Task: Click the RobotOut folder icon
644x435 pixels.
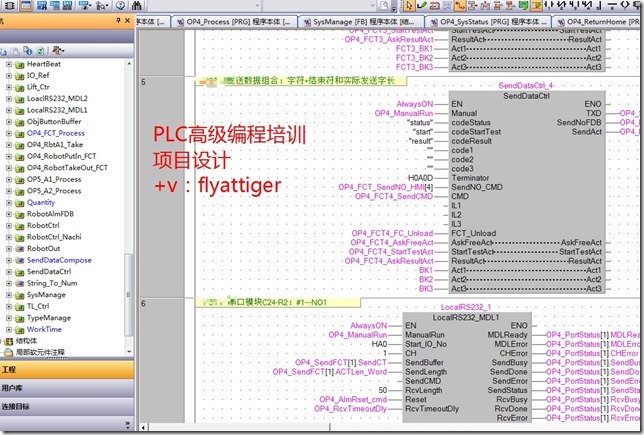Action: (19, 249)
